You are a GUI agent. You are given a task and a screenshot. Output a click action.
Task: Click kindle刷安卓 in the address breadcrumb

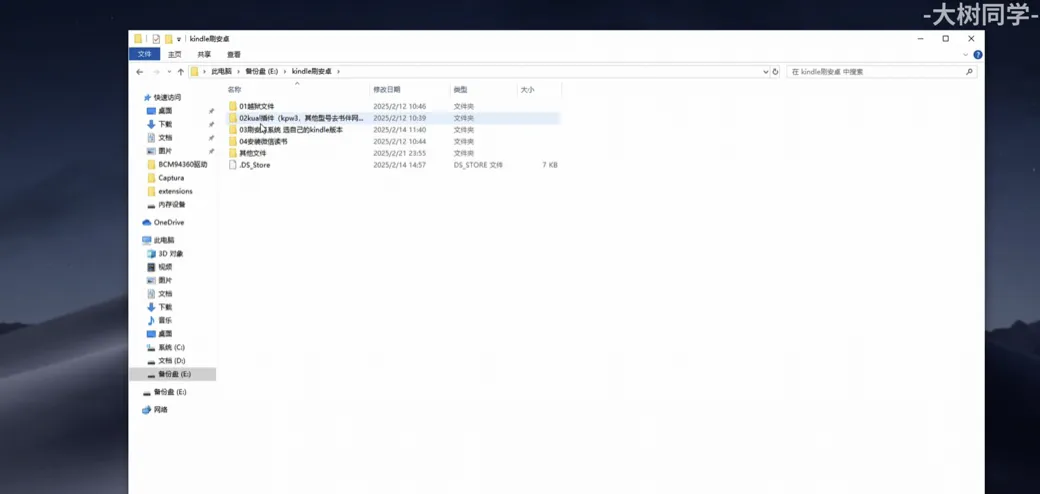point(312,72)
